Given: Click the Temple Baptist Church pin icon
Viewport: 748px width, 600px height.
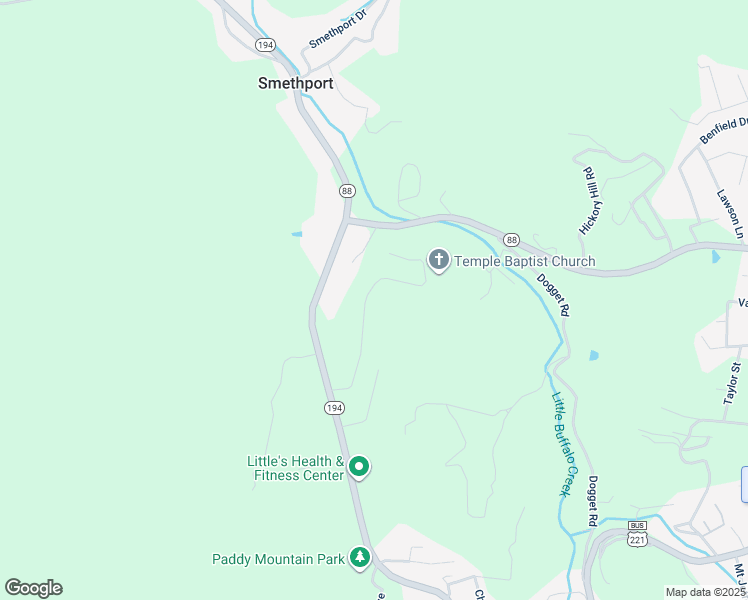Looking at the screenshot, I should [438, 261].
